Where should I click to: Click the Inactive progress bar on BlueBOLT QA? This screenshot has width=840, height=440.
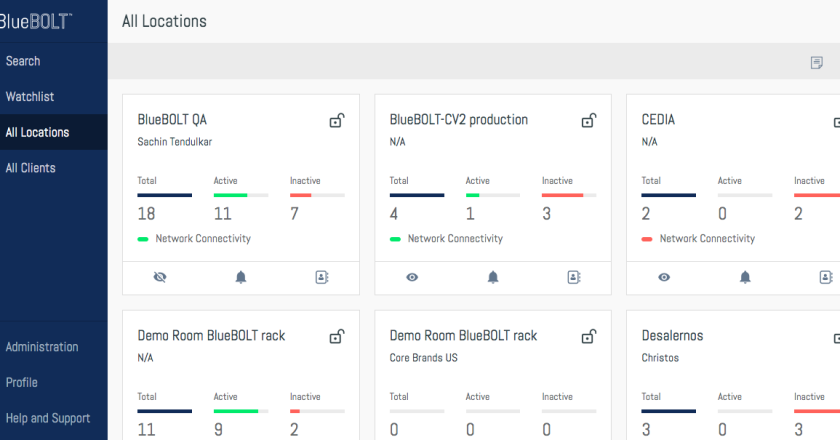click(x=317, y=195)
